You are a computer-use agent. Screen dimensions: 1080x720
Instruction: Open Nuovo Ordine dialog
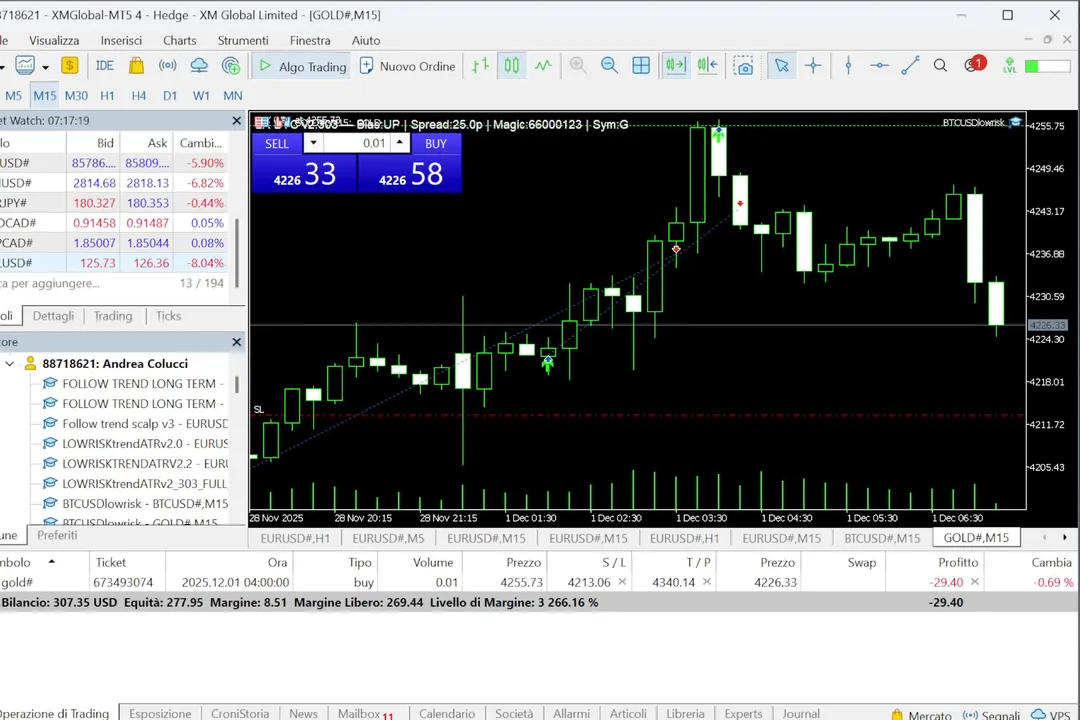(408, 66)
